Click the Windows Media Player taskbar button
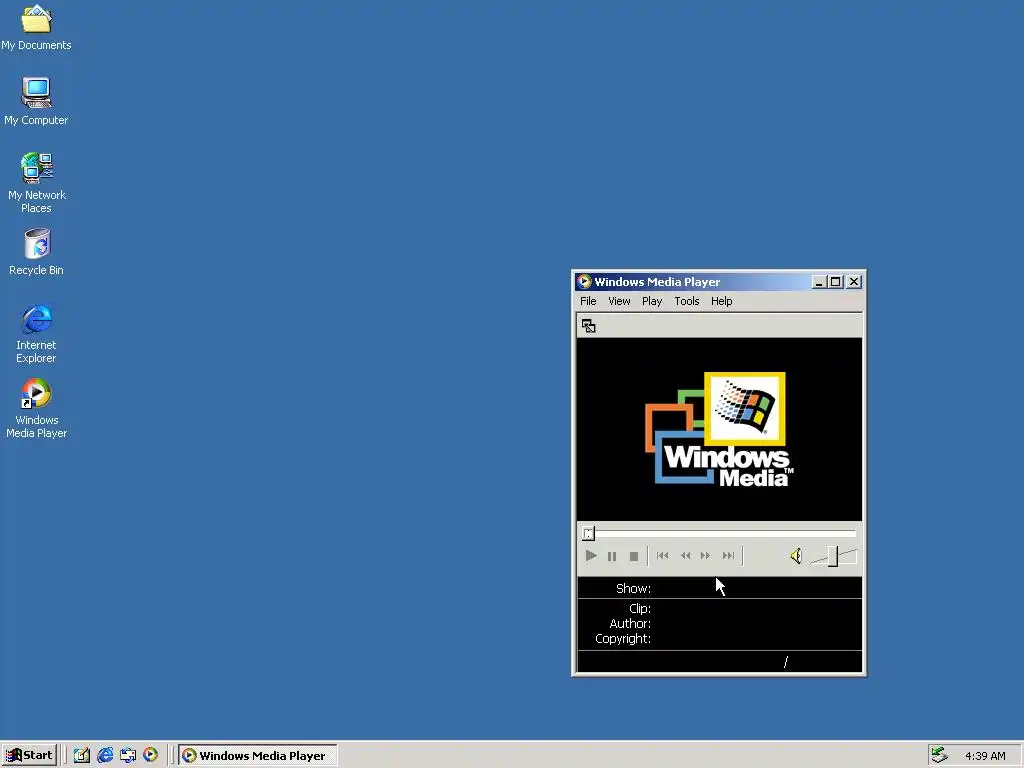 257,755
